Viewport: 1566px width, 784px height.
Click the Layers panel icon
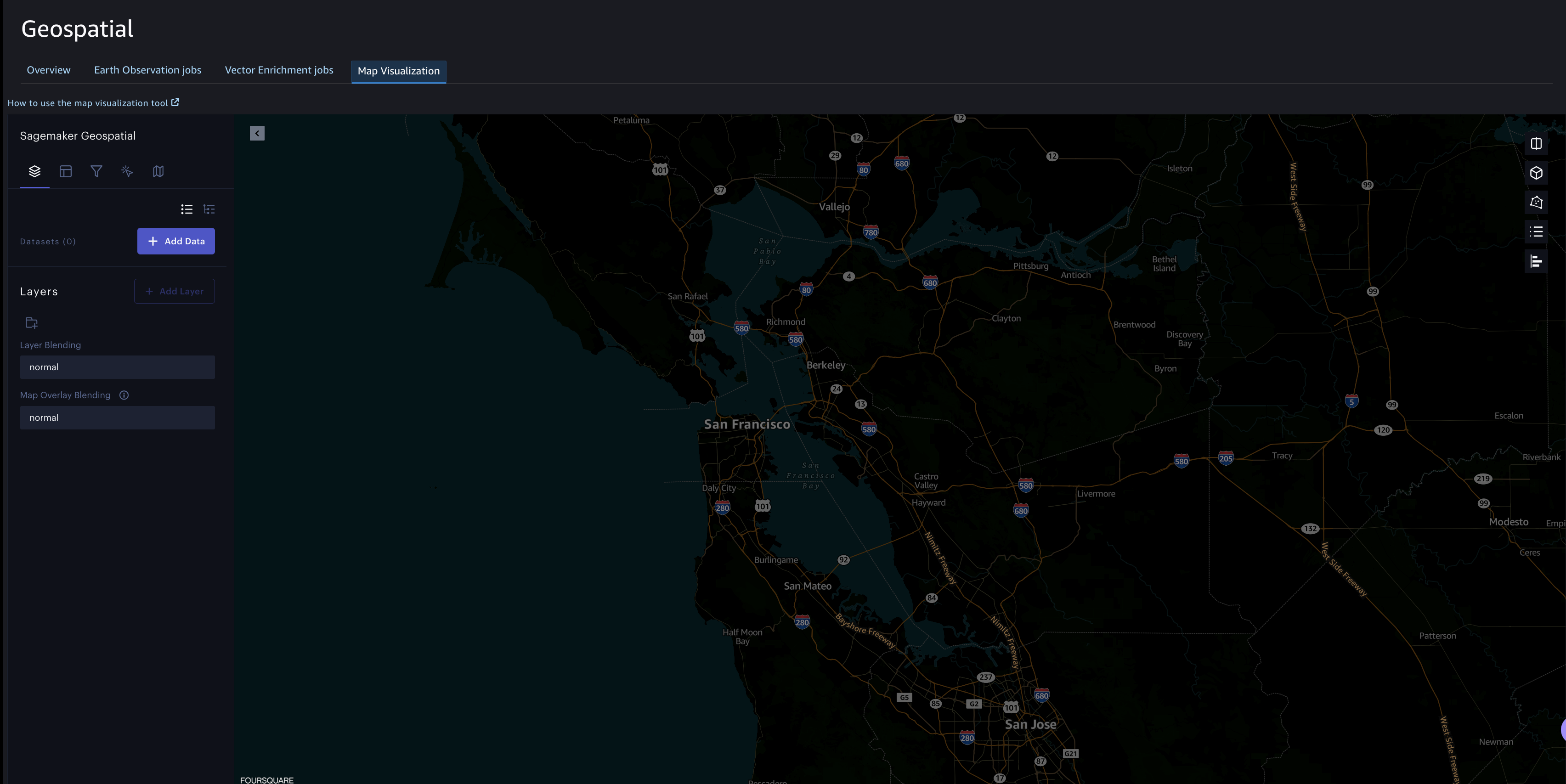[34, 171]
